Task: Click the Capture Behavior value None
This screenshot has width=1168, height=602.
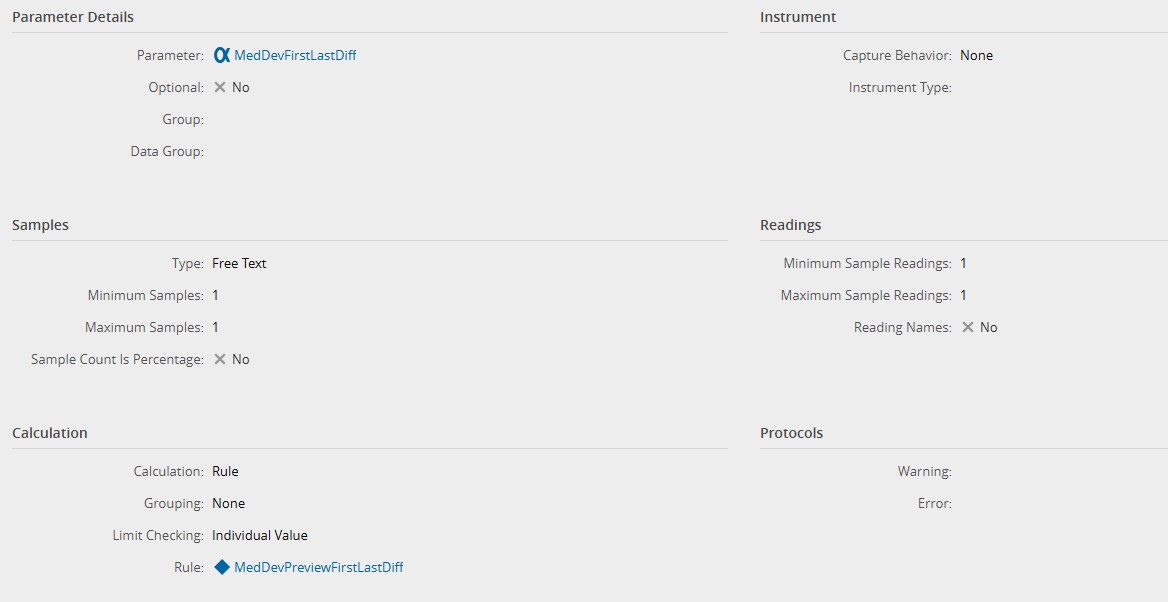Action: [x=976, y=56]
